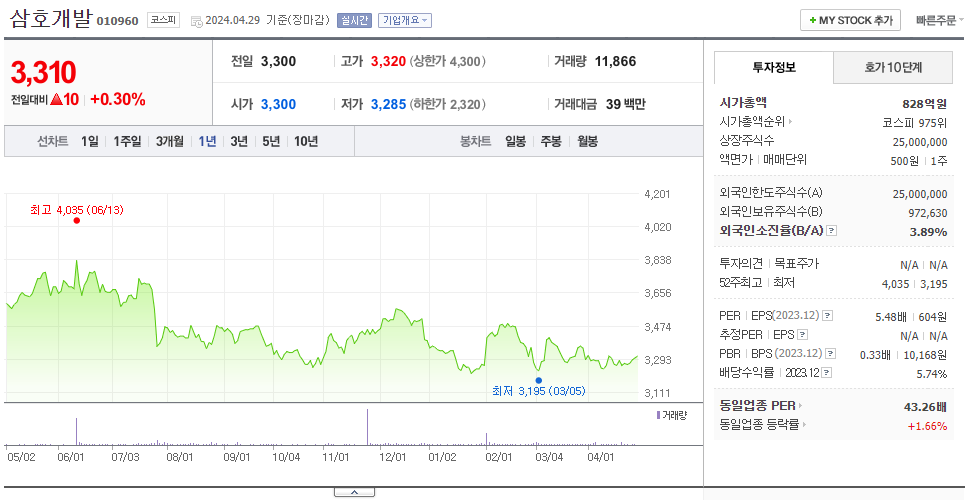This screenshot has width=968, height=500.
Task: Click 외국인소진율 value 3.89%
Action: pos(928,231)
